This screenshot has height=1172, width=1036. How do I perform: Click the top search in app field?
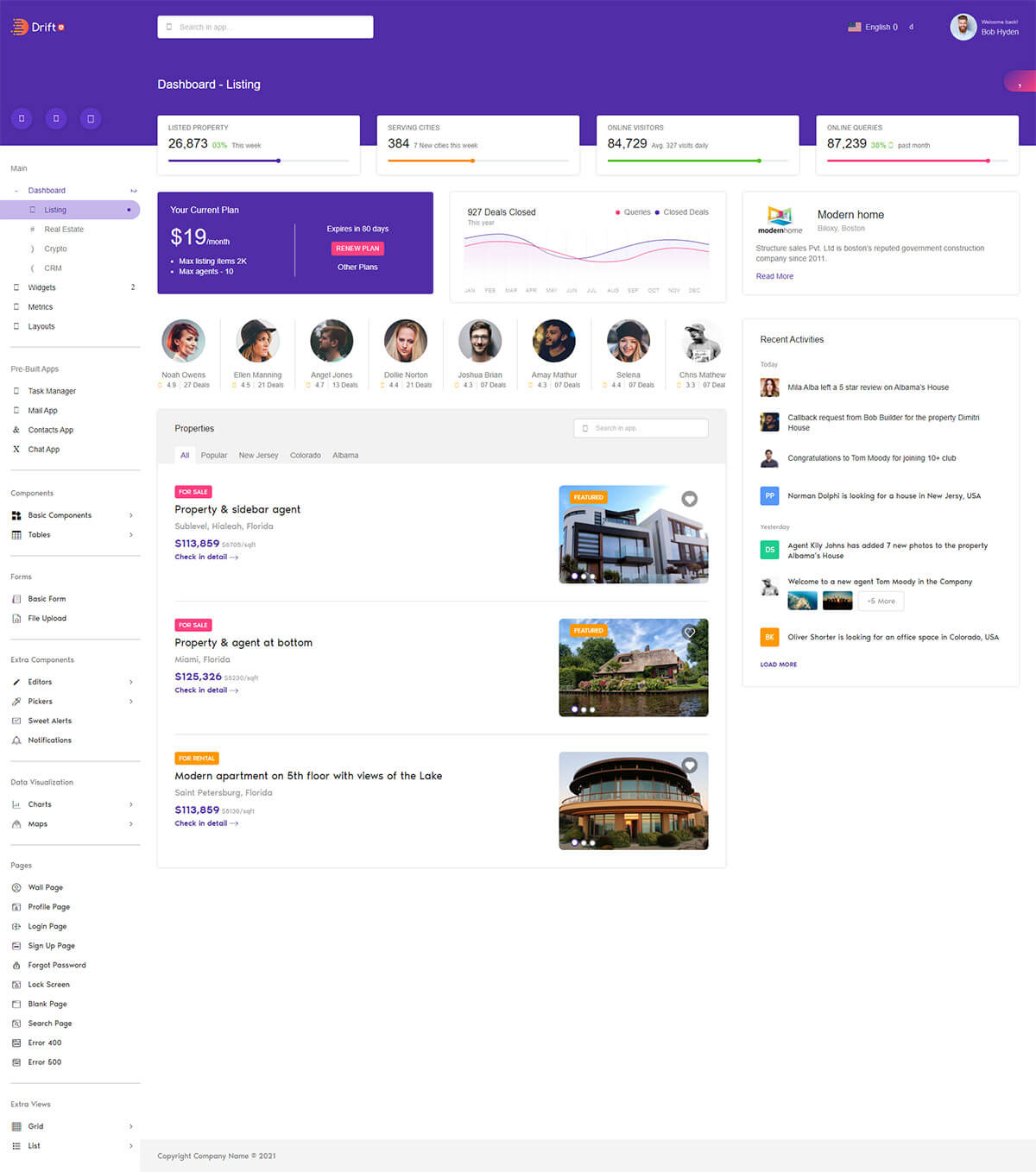coord(266,27)
